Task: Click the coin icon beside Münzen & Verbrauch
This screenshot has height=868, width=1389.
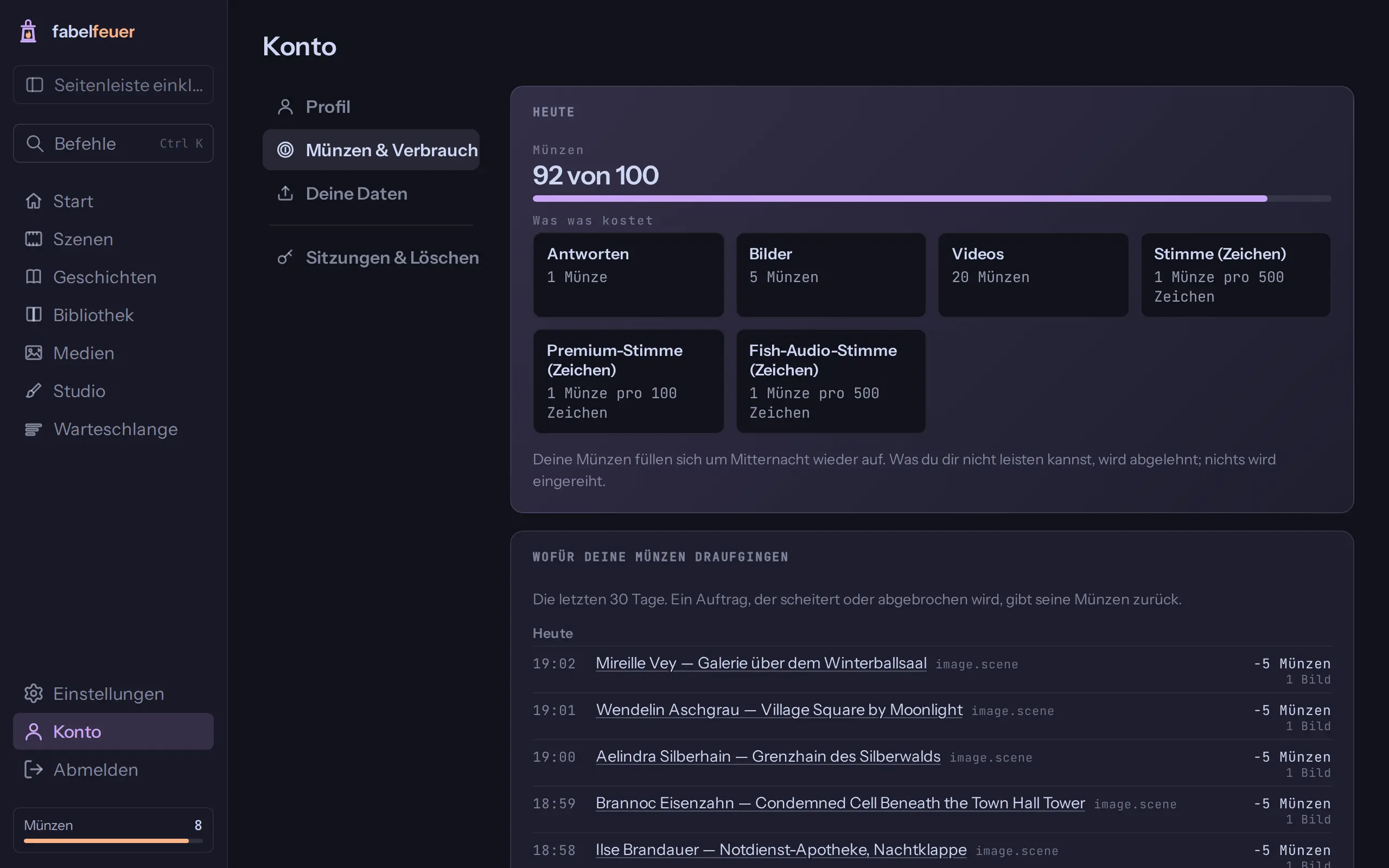Action: [285, 150]
